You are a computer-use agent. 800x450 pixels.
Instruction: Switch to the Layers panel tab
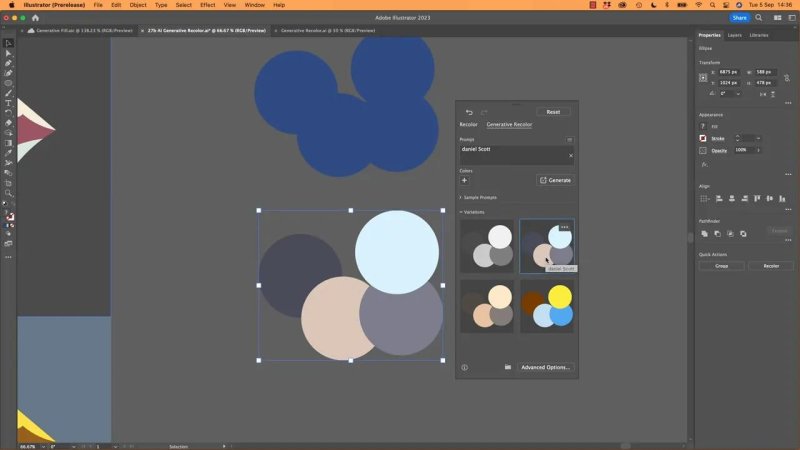point(735,35)
